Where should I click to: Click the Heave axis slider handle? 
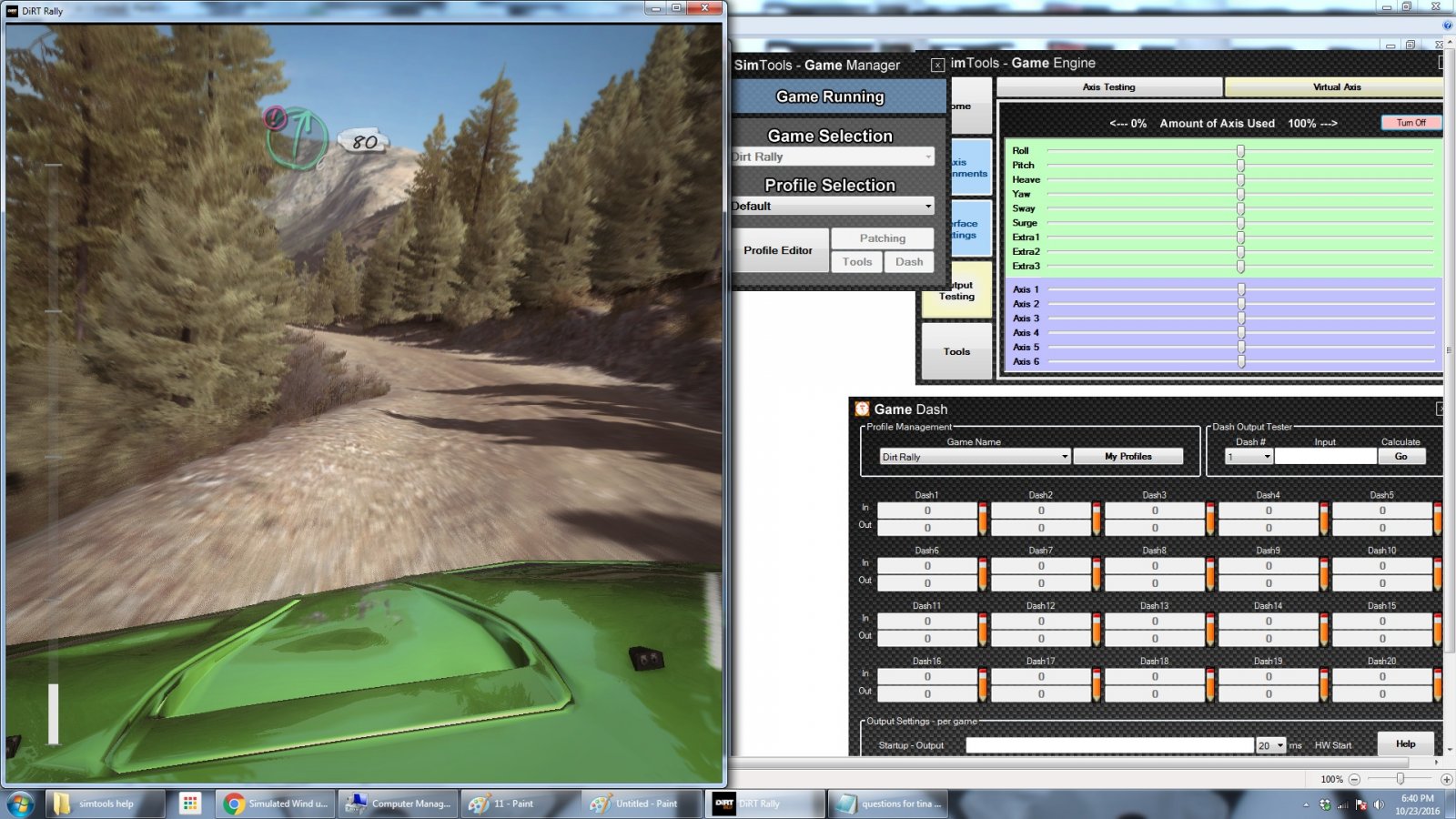pos(1240,180)
